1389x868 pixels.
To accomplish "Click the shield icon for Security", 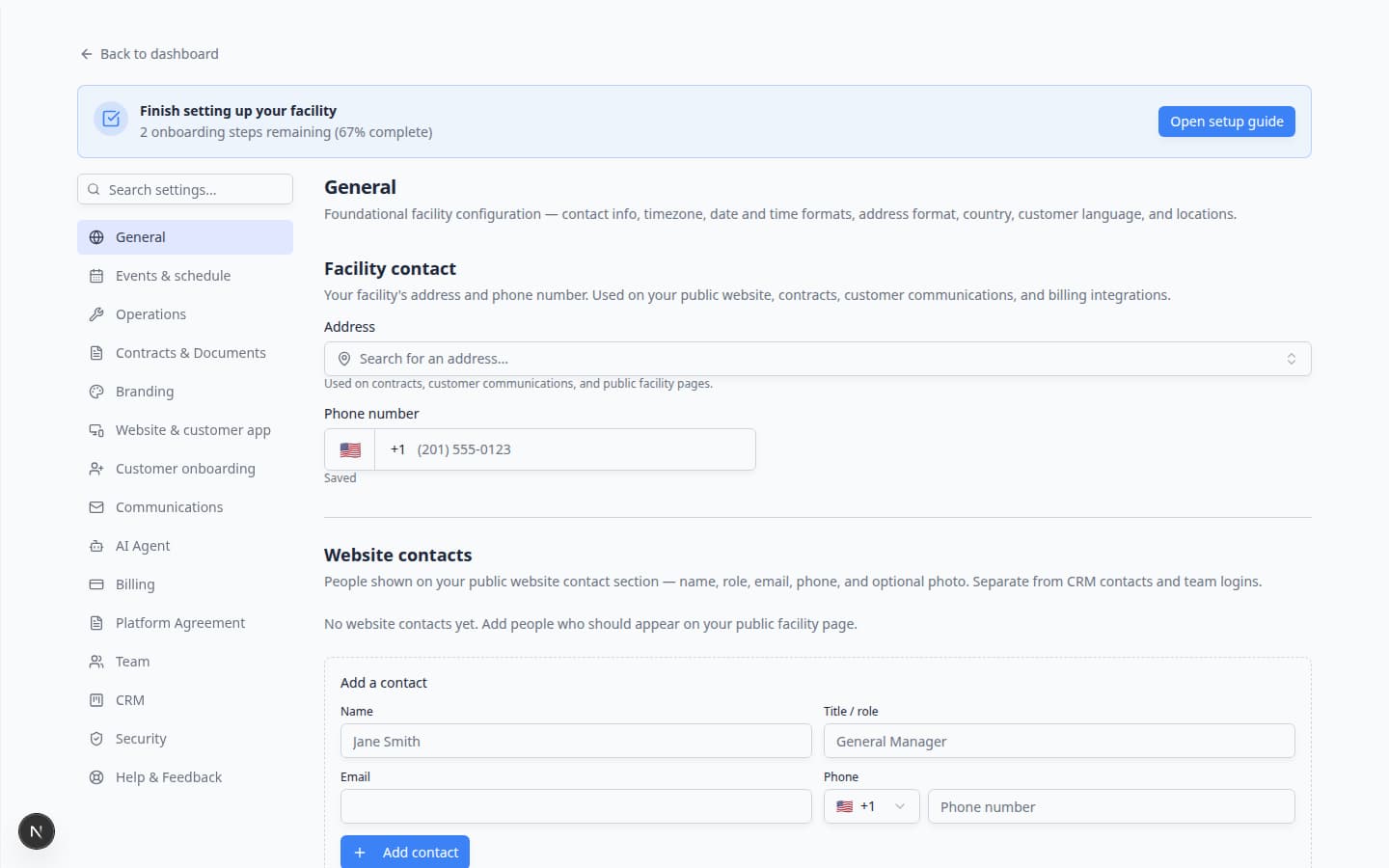I will (x=96, y=739).
